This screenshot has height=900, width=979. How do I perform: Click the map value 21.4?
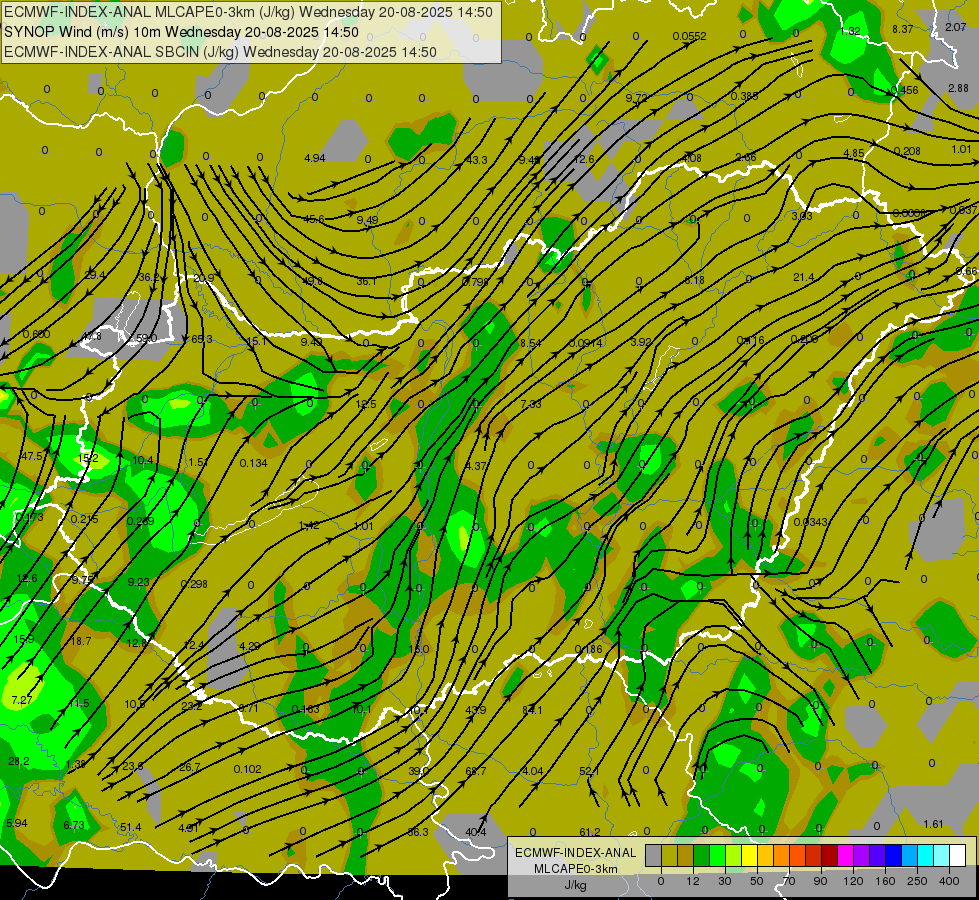pyautogui.click(x=804, y=277)
